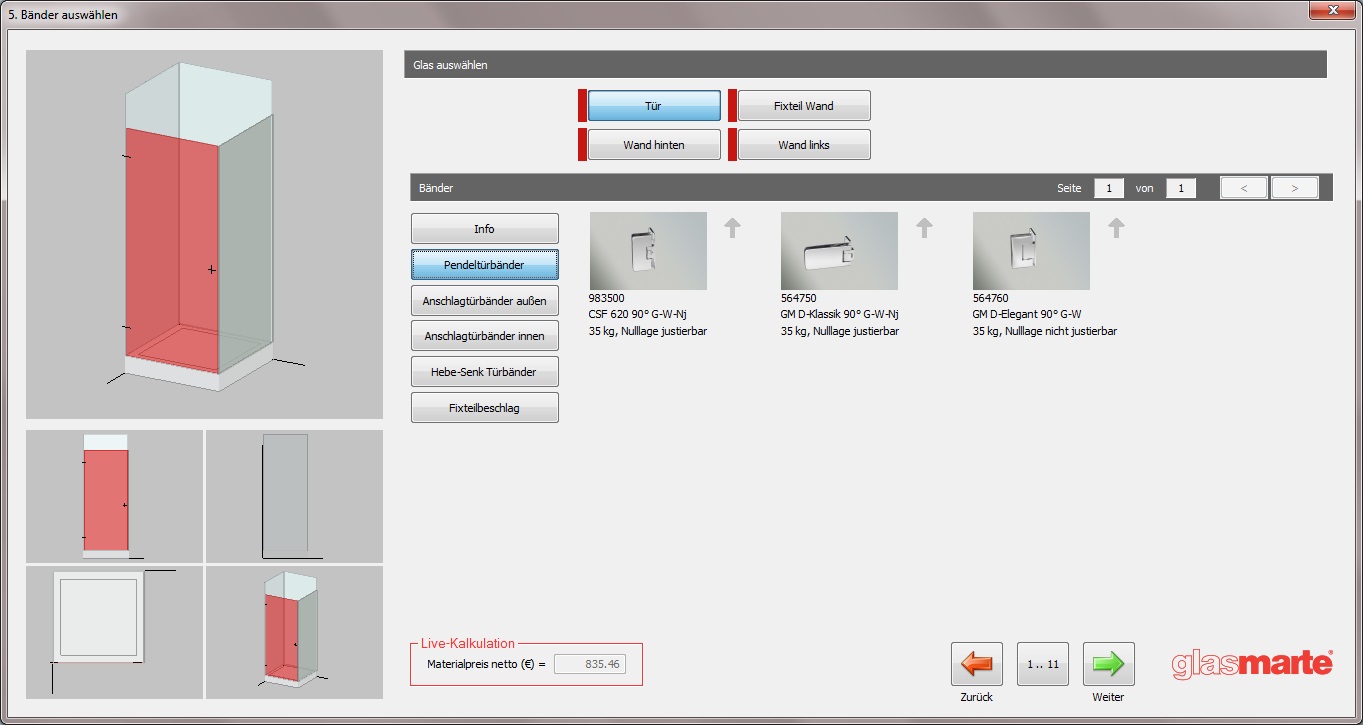This screenshot has width=1363, height=725.
Task: Click the up arrow beside GM D-Klassik hinge
Action: pos(924,228)
